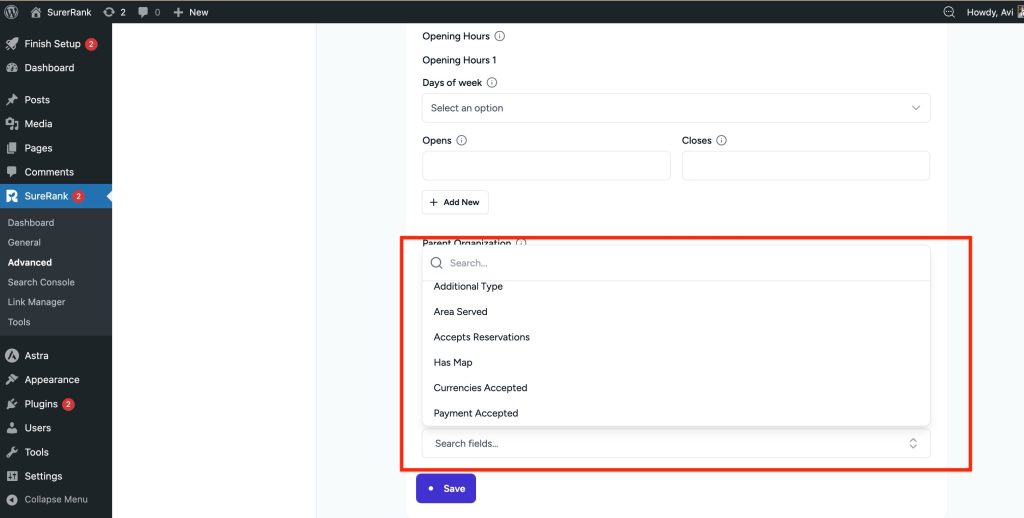The height and width of the screenshot is (518, 1024).
Task: Click the search icon in top admin bar
Action: pyautogui.click(x=949, y=12)
